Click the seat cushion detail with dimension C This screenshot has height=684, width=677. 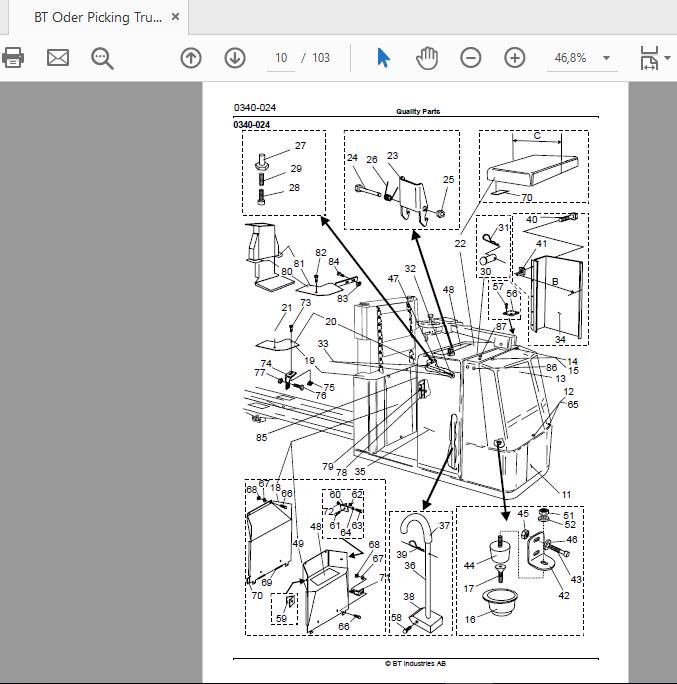pos(533,166)
